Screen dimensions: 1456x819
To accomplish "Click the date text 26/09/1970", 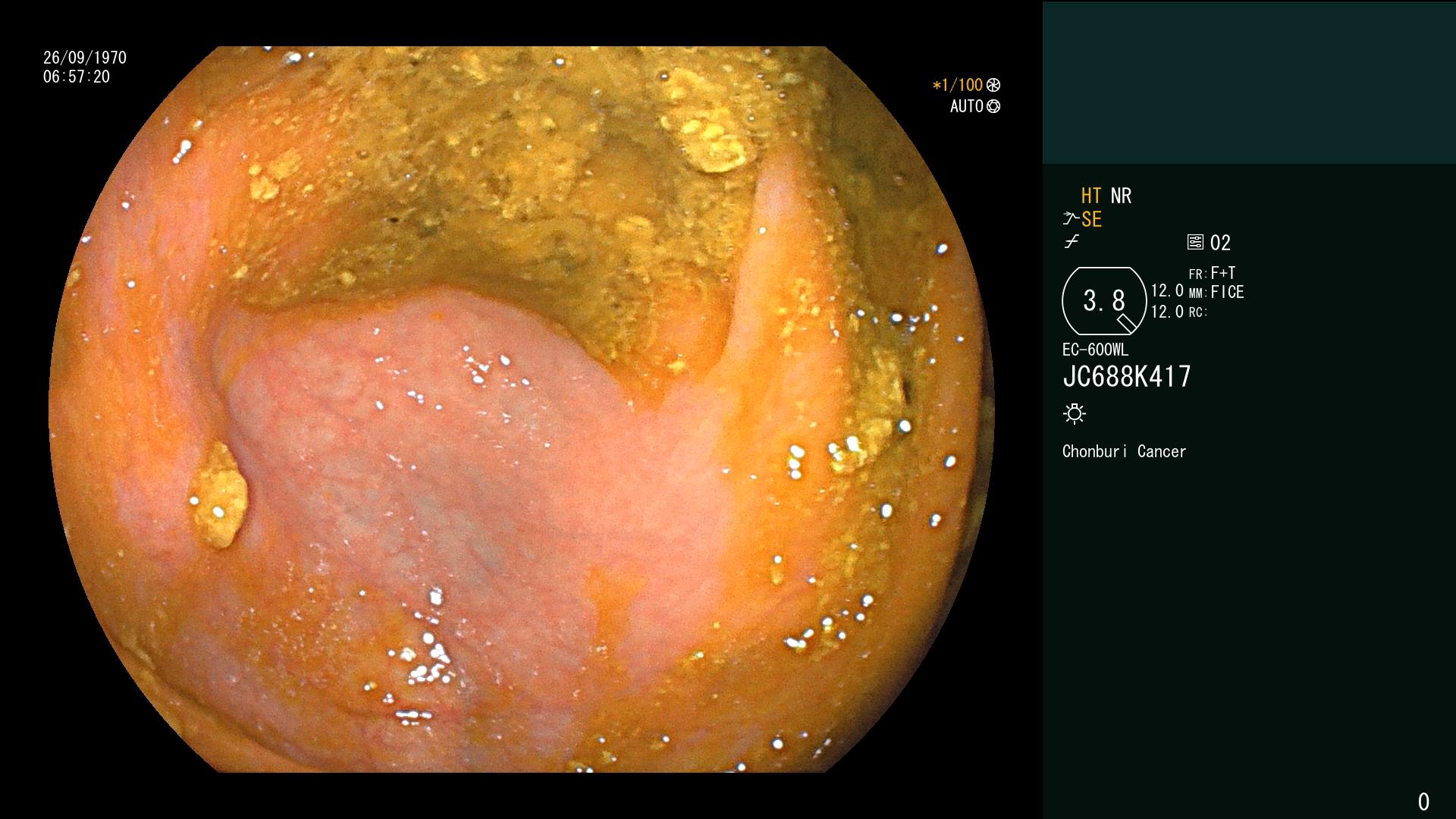I will tap(85, 58).
